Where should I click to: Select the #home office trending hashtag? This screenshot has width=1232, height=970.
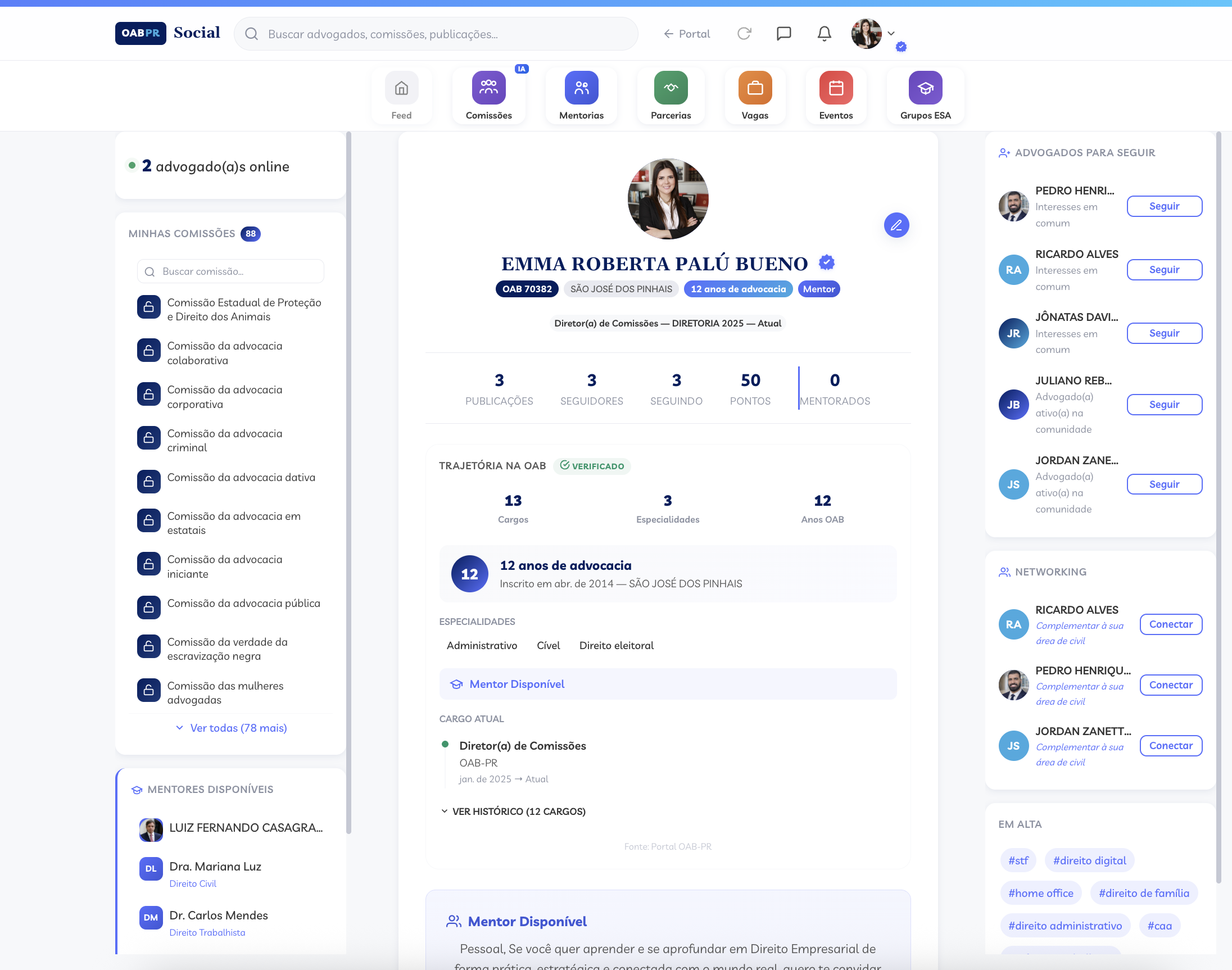[1040, 892]
